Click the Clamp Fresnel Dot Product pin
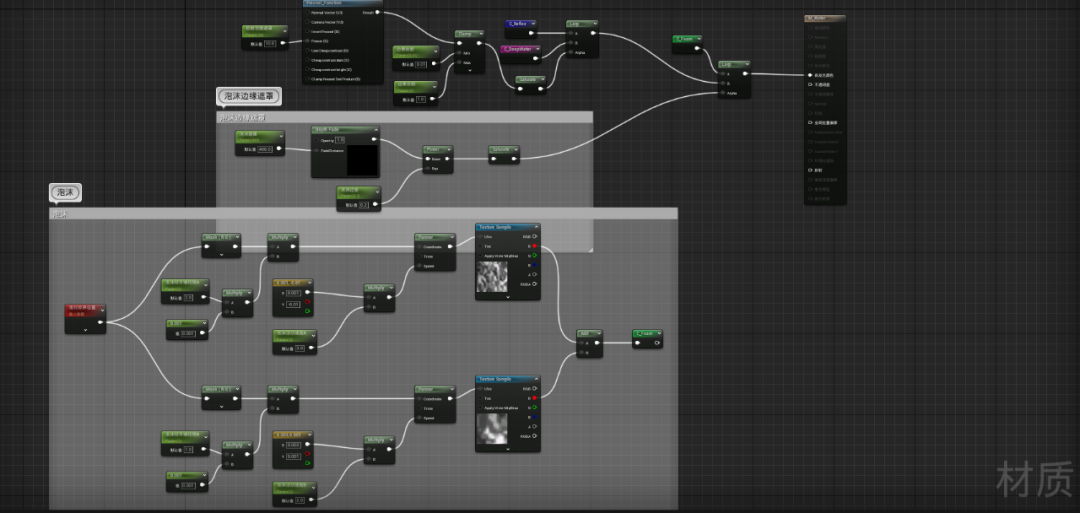Viewport: 1080px width, 513px height. pos(308,78)
